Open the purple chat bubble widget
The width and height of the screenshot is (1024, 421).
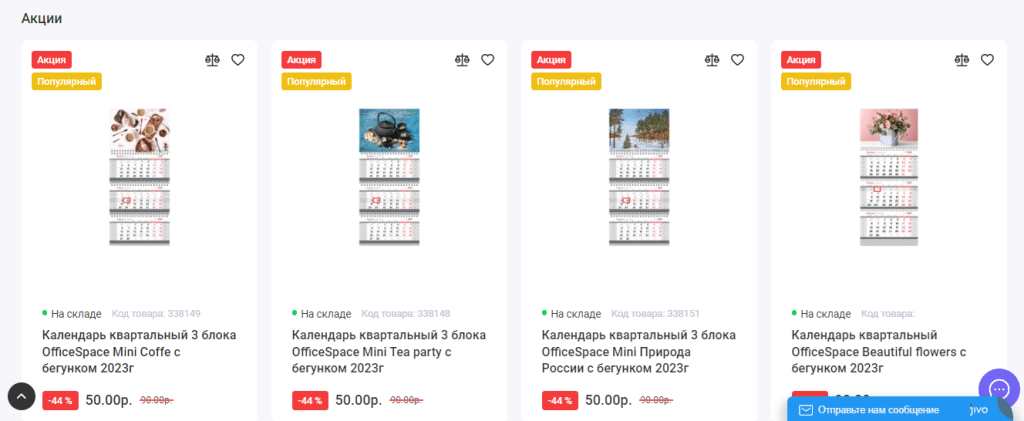tap(998, 388)
